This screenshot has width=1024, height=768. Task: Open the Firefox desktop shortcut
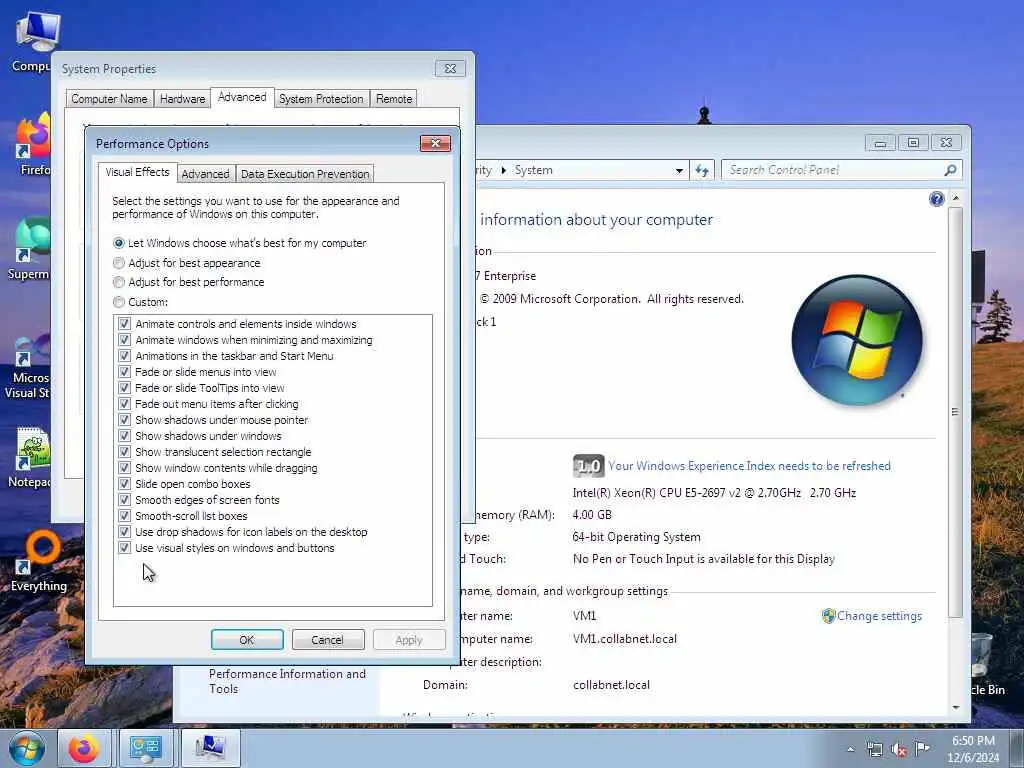point(34,144)
